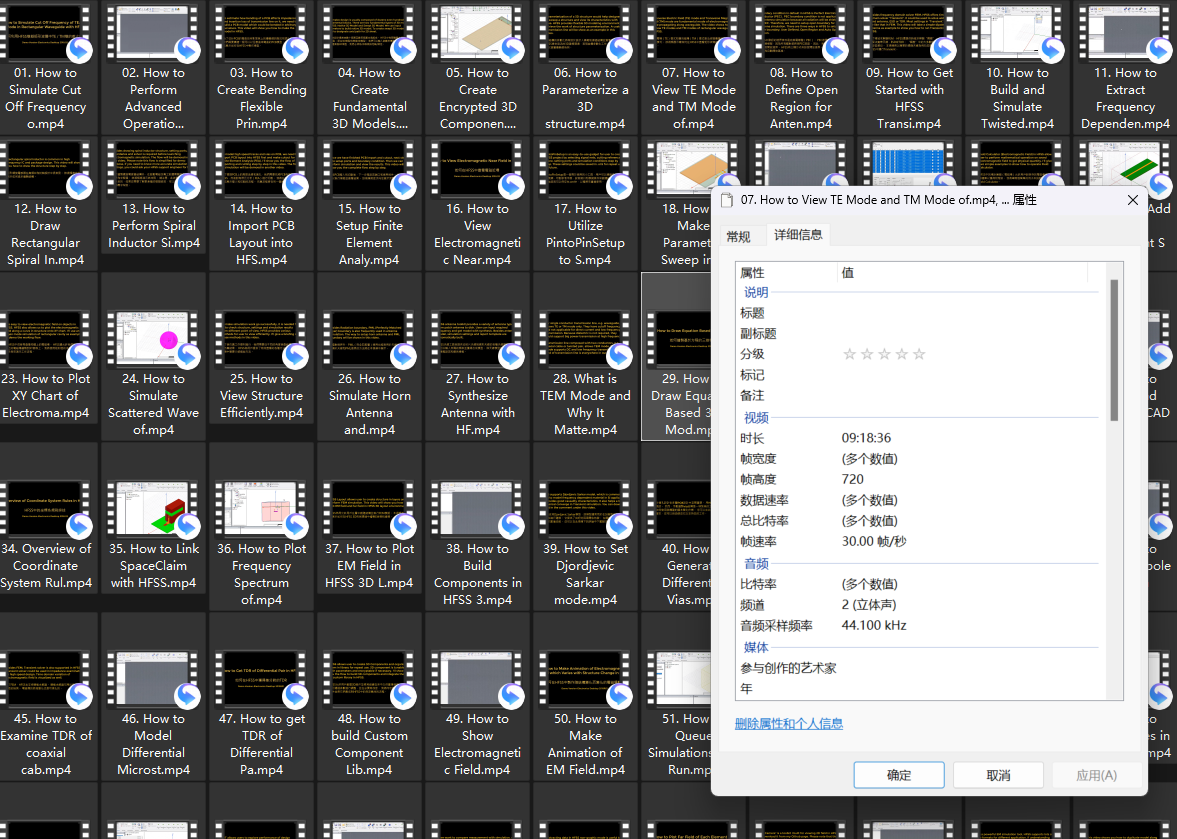Click the 删除属性和个人信息 link
The image size is (1177, 839).
point(789,723)
